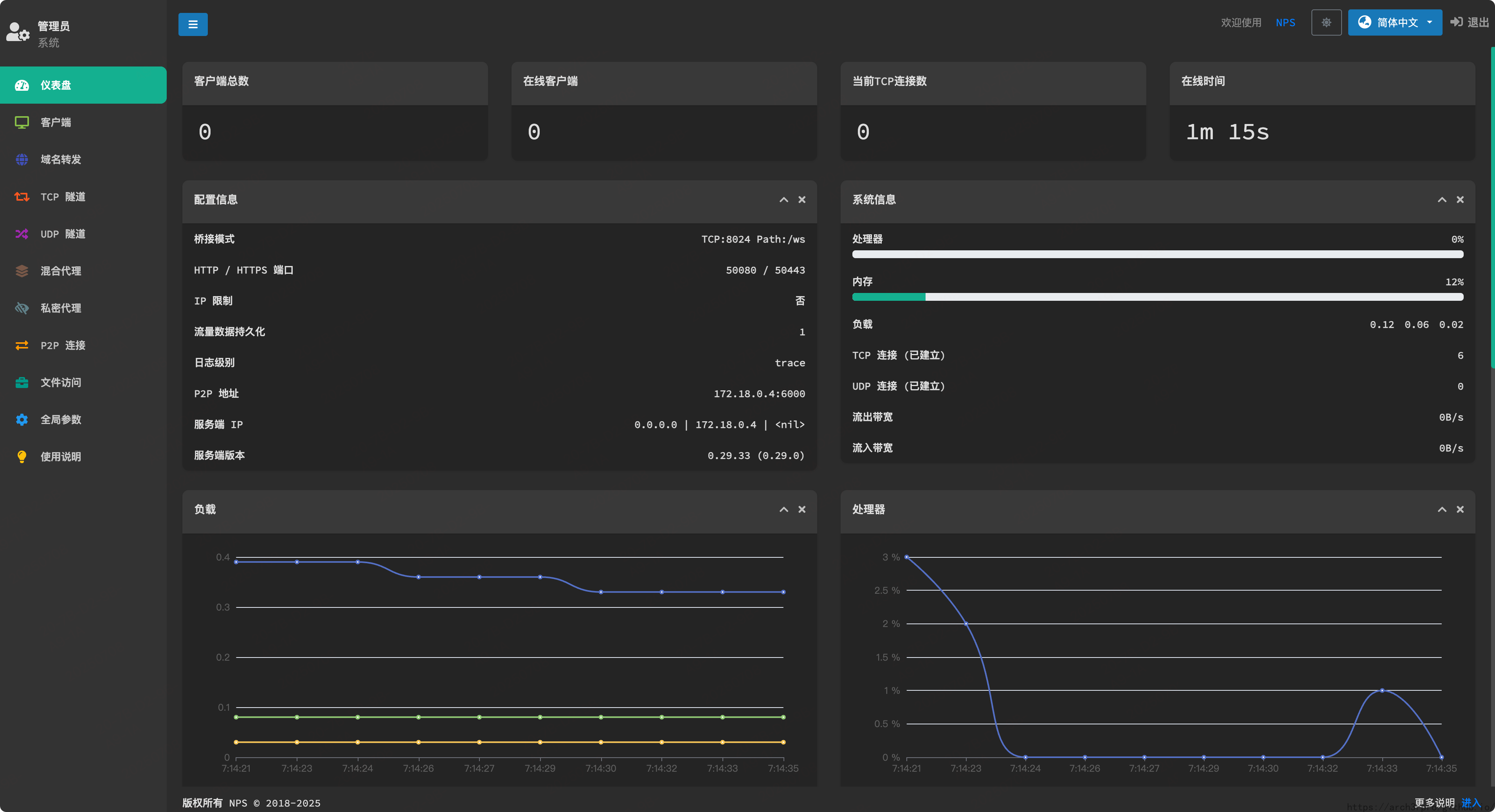
Task: Collapse the 系统信息 panel chevron
Action: click(1442, 199)
